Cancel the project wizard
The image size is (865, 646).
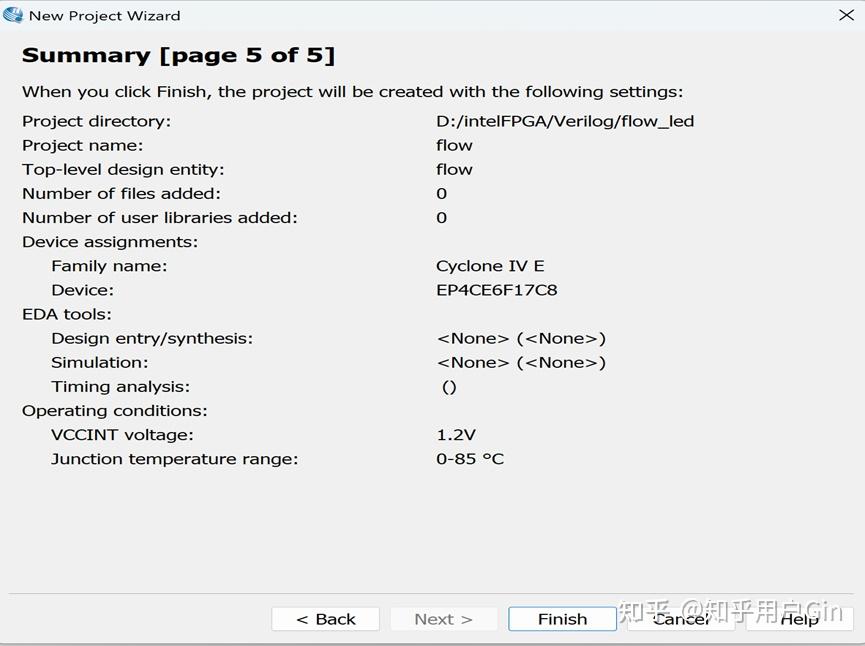tap(681, 619)
